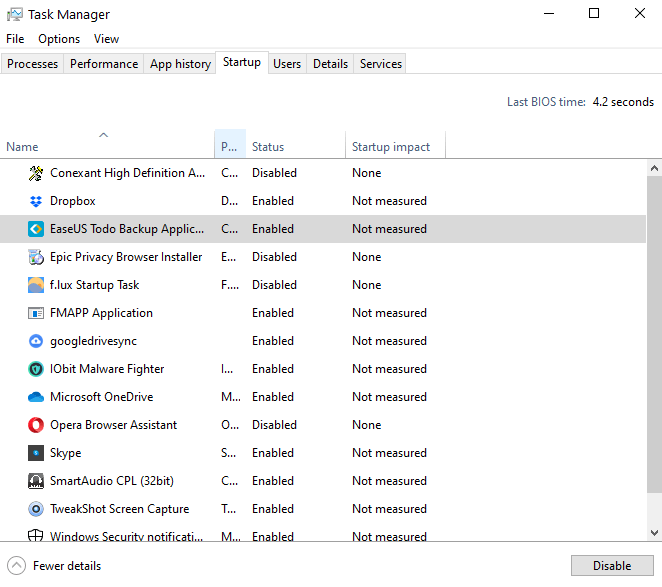This screenshot has height=587, width=662.
Task: Select the Skype row name
Action: click(x=65, y=453)
